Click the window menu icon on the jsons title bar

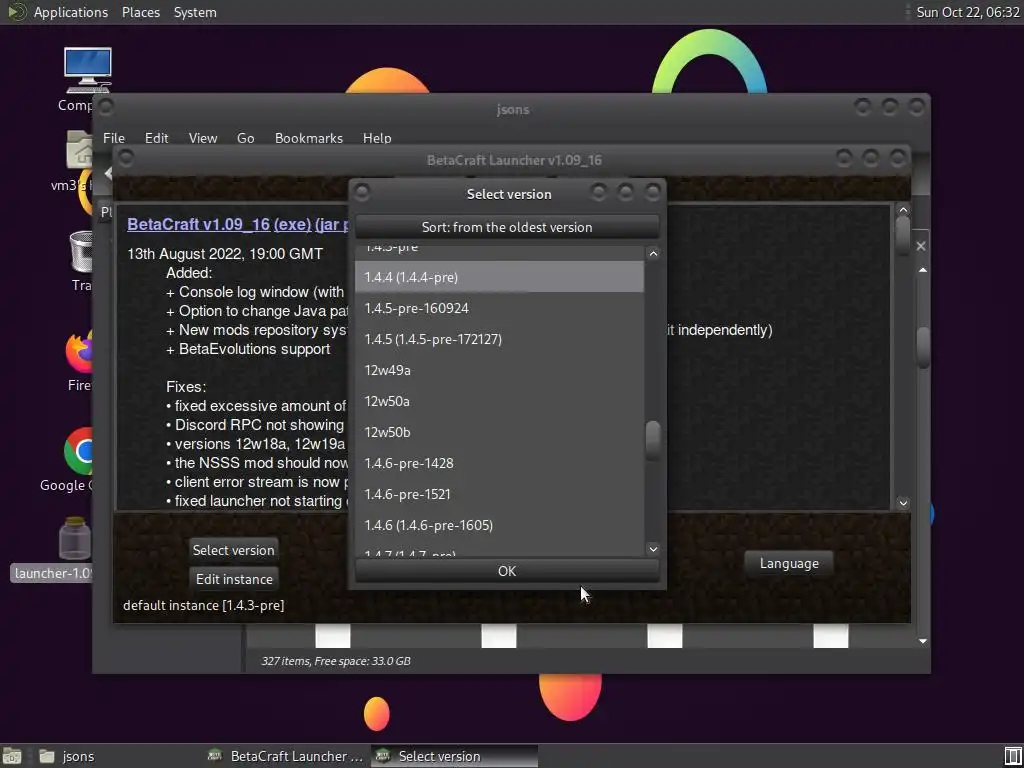click(106, 106)
